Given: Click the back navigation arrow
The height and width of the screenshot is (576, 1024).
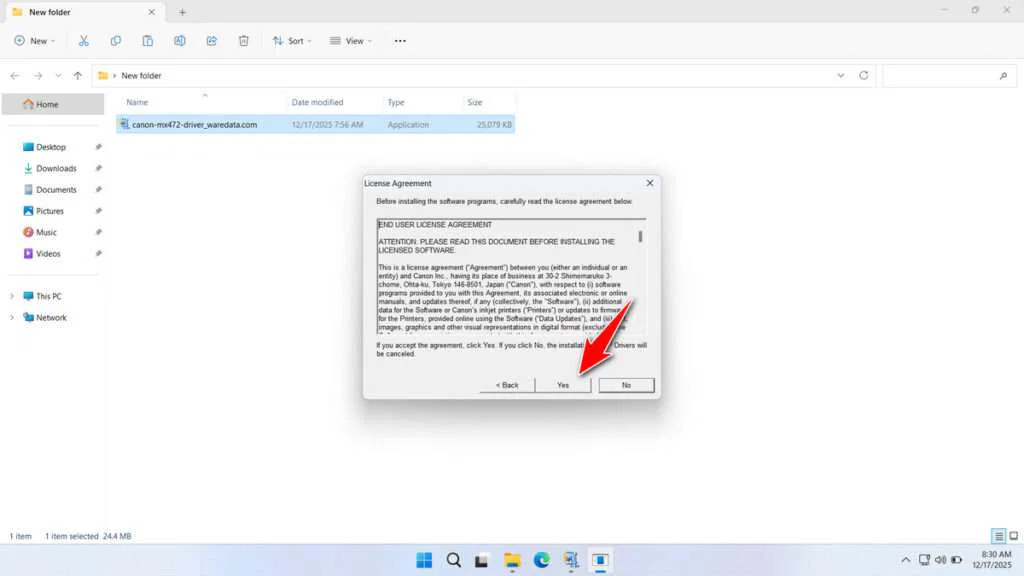Looking at the screenshot, I should (14, 75).
